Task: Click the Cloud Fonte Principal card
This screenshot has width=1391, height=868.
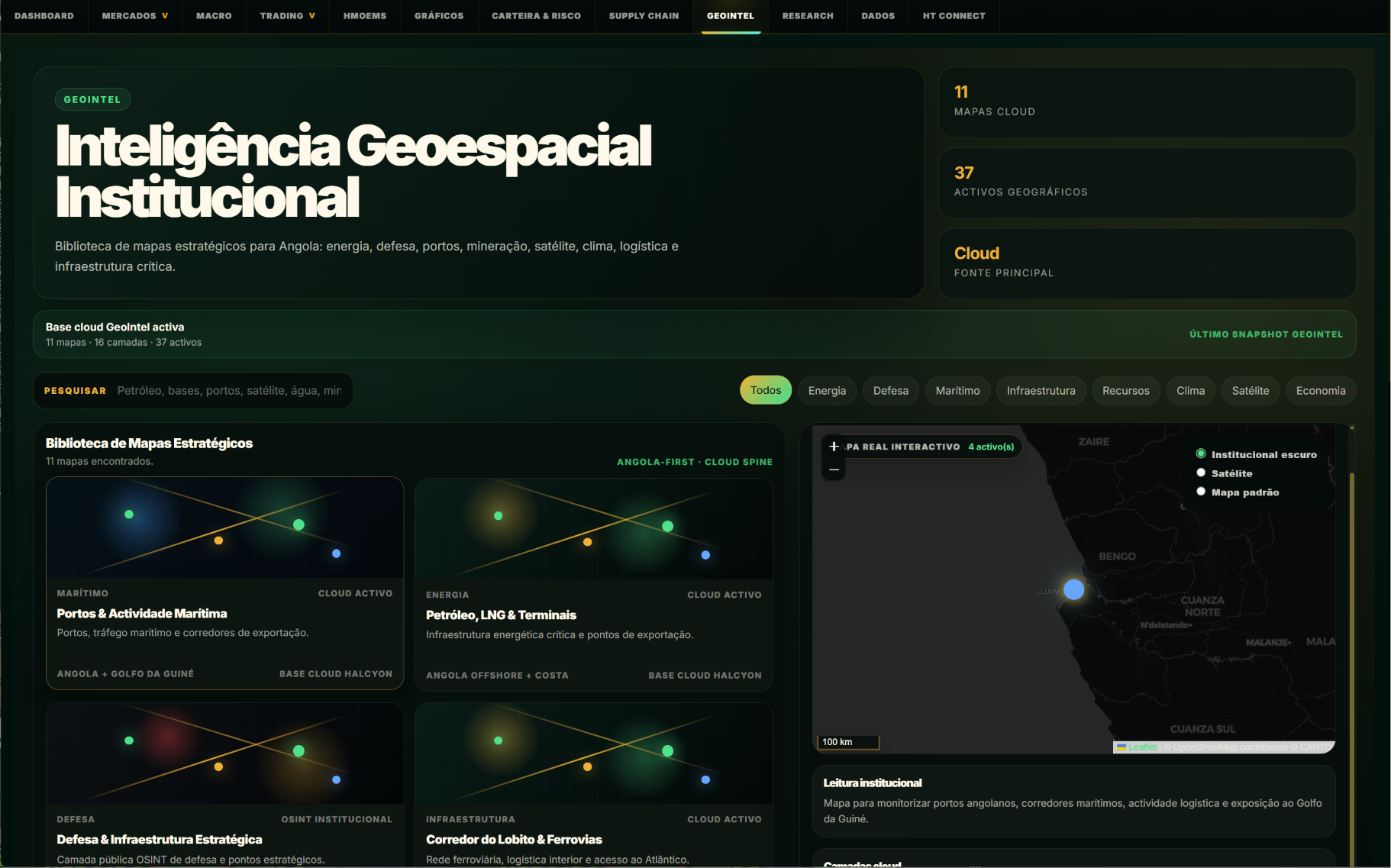Action: pyautogui.click(x=1147, y=263)
